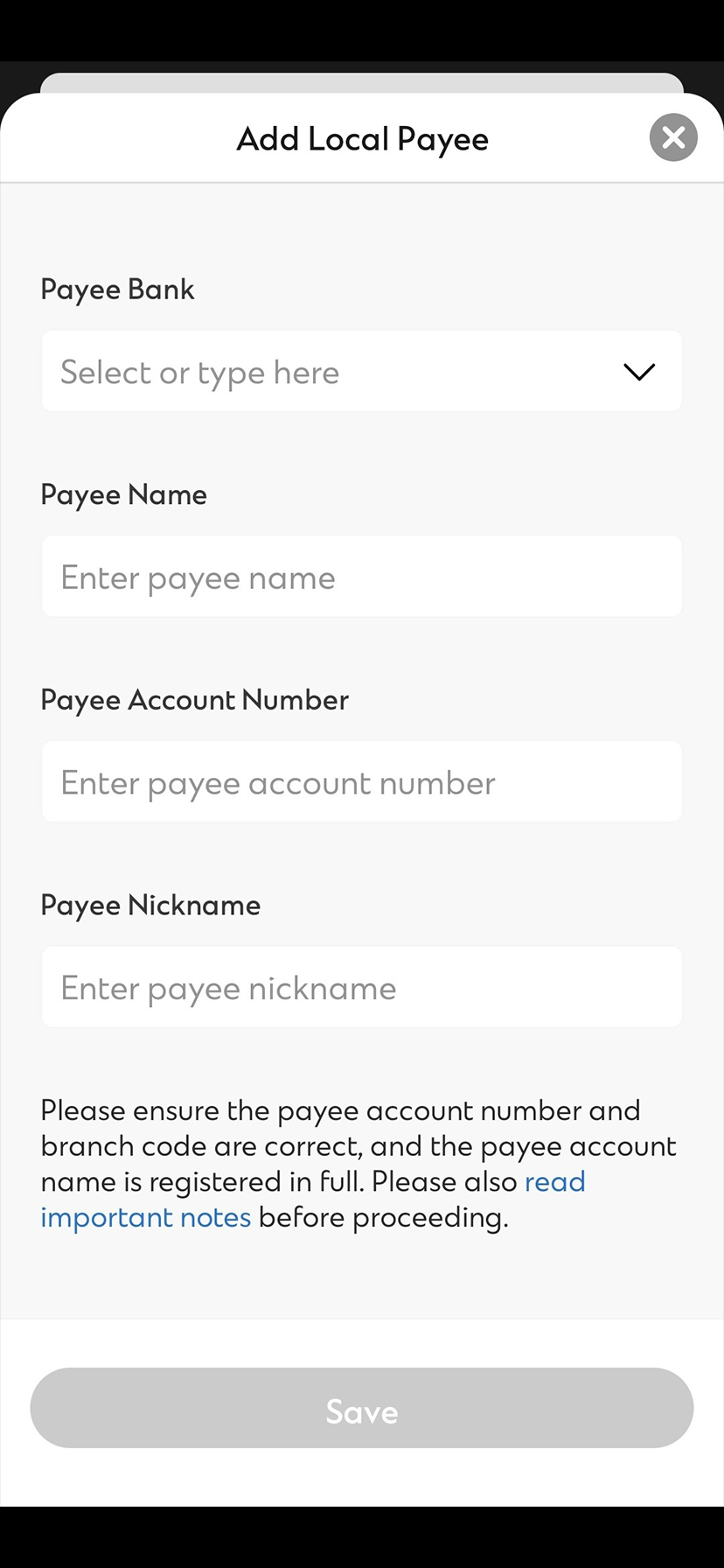724x1568 pixels.
Task: Tap the sheet drag handle above the header
Action: (361, 85)
